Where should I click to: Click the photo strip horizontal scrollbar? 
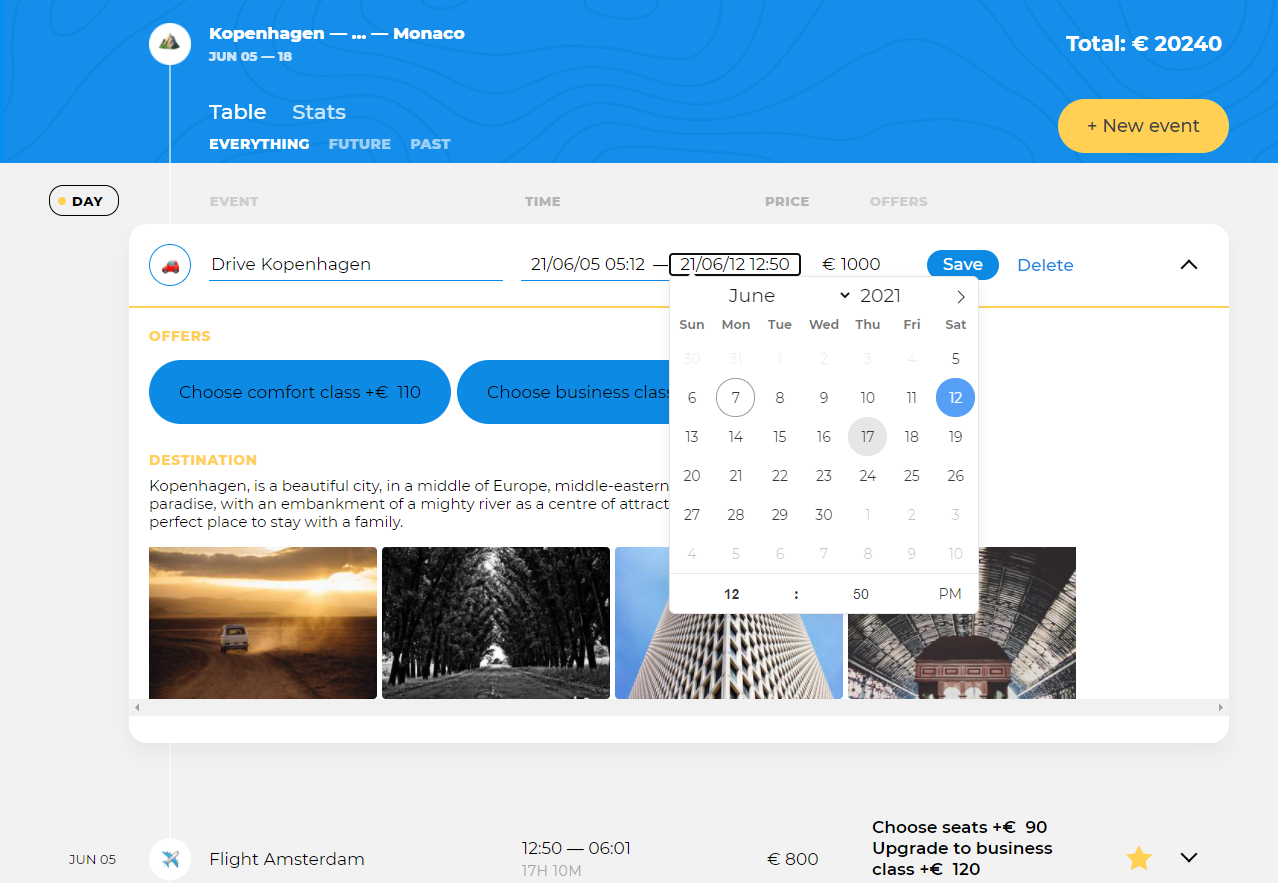click(x=679, y=708)
